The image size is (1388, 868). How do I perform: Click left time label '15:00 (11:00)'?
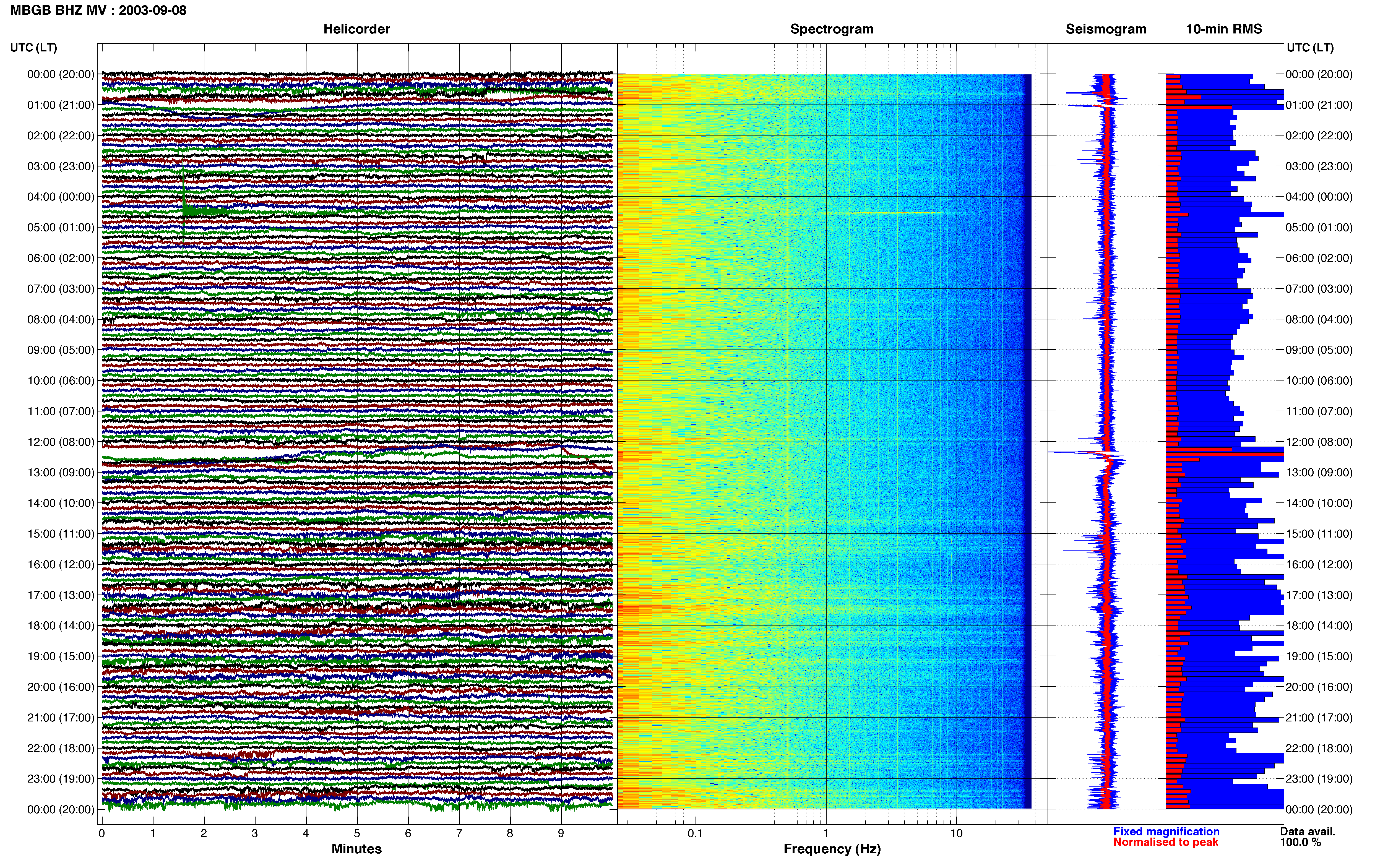pyautogui.click(x=61, y=534)
